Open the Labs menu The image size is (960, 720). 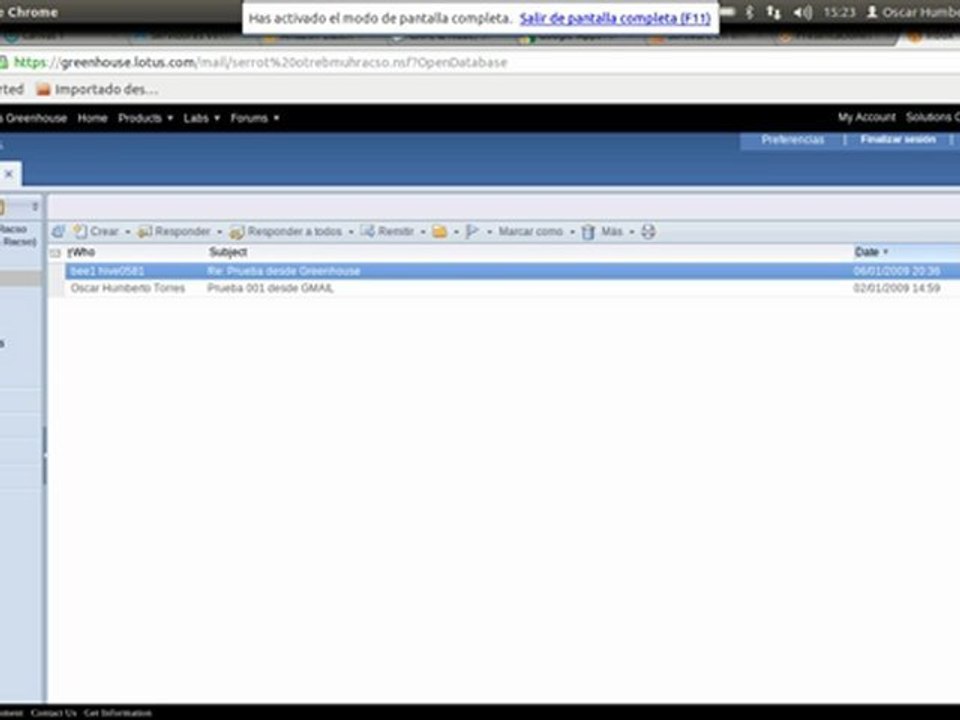click(201, 118)
